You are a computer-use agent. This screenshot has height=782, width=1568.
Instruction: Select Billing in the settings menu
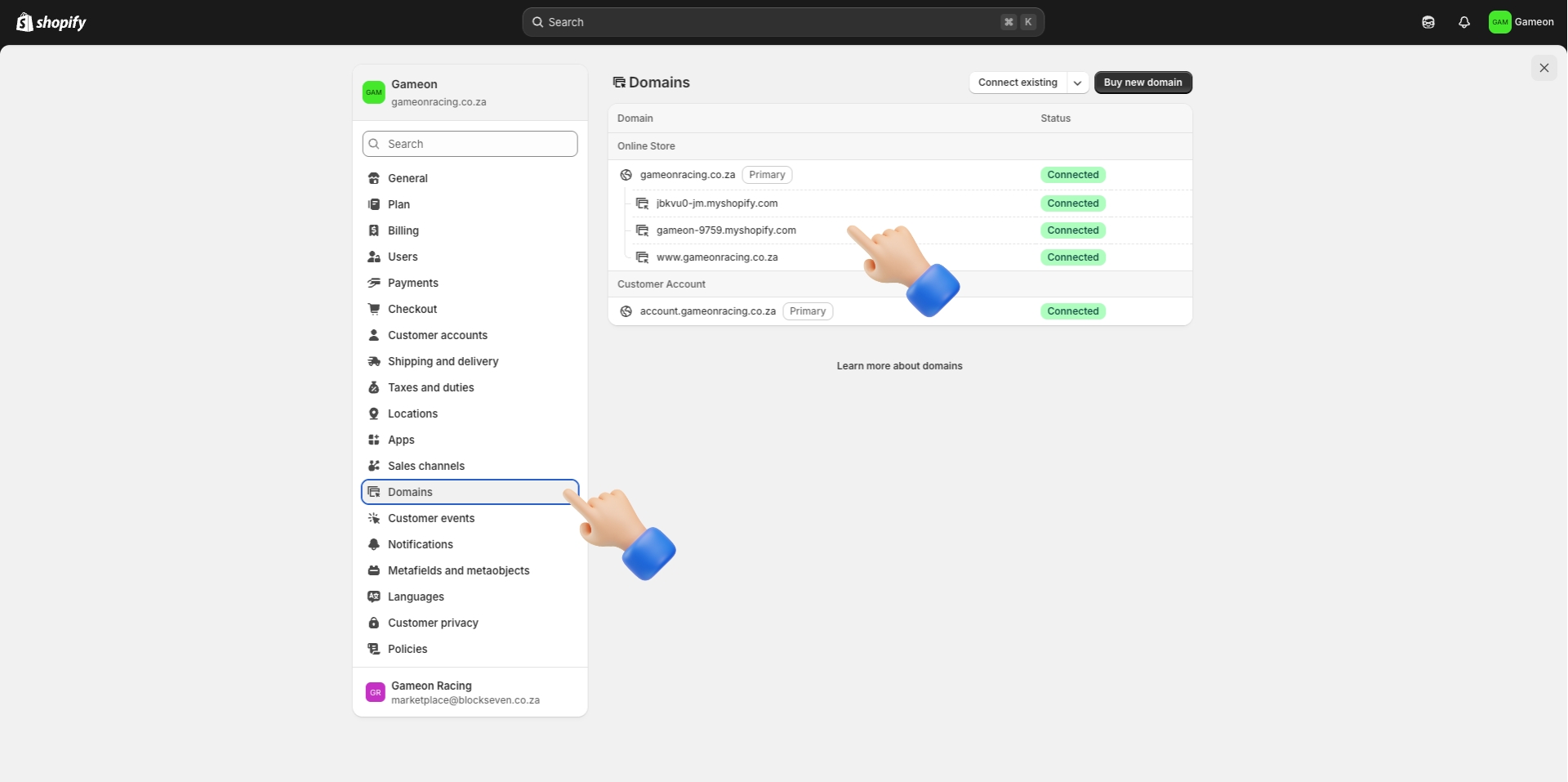[403, 230]
